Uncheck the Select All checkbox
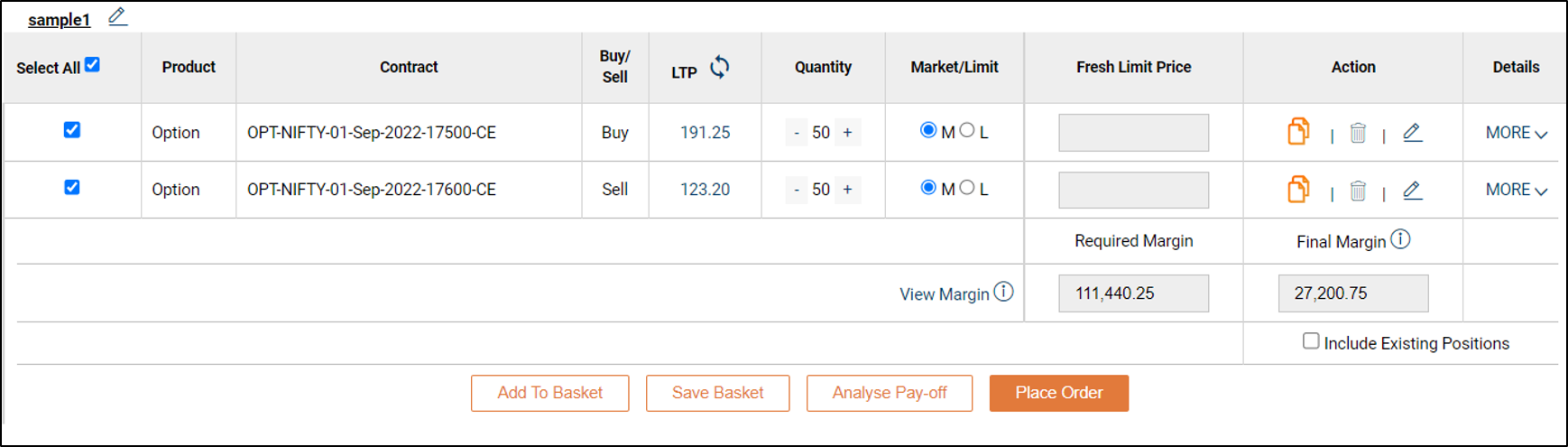The image size is (1568, 447). [92, 65]
